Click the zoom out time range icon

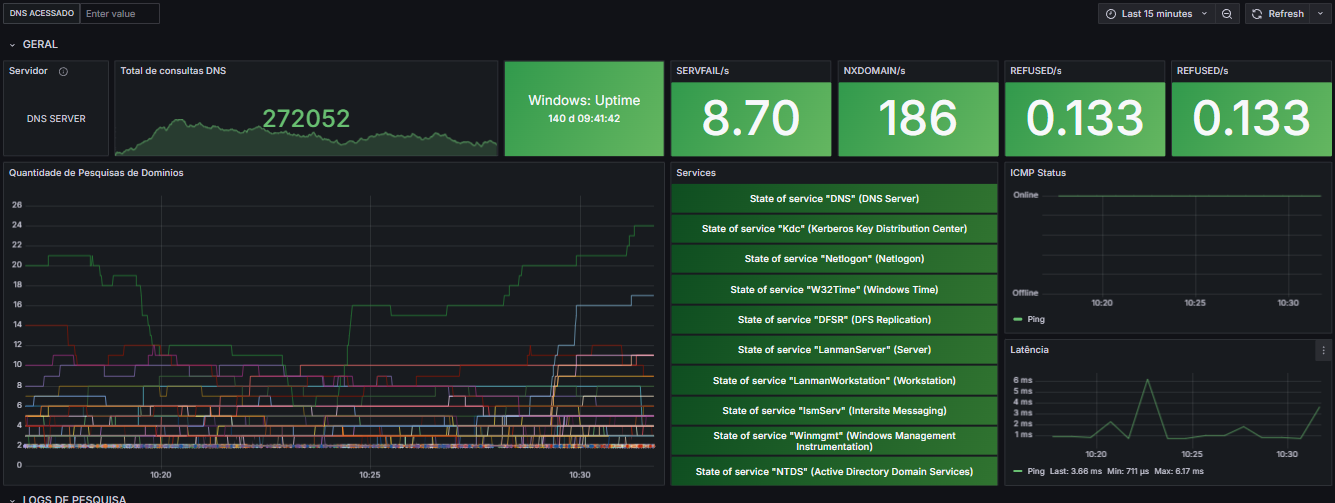pos(1227,14)
